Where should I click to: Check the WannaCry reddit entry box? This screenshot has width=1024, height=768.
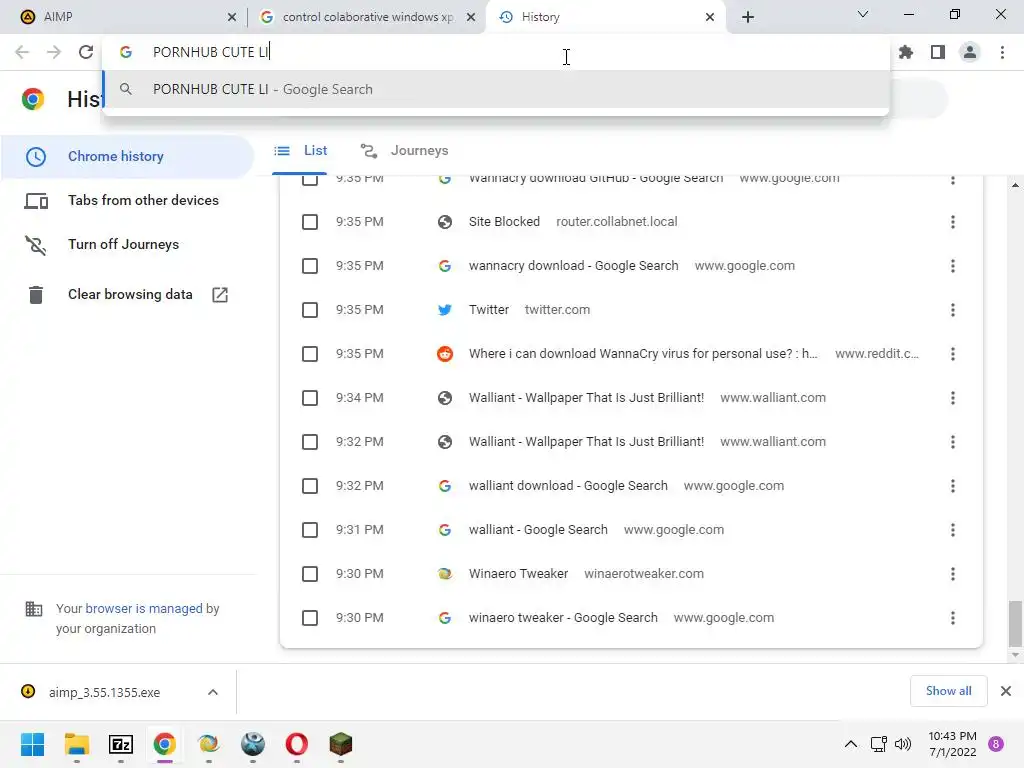(x=310, y=354)
